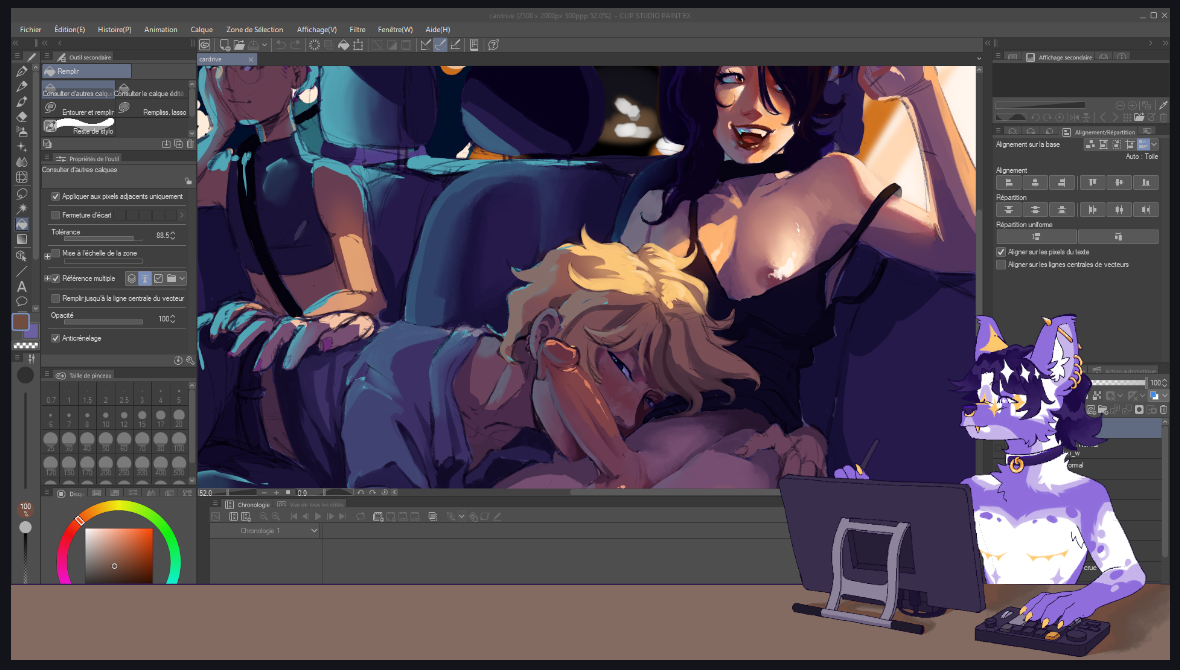Enable the 'Fermeture d'écart' checkbox

pyautogui.click(x=56, y=215)
